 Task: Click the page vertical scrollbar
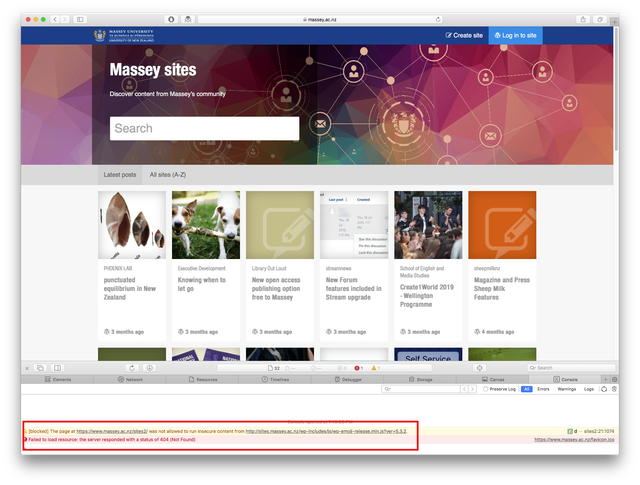coord(616,90)
